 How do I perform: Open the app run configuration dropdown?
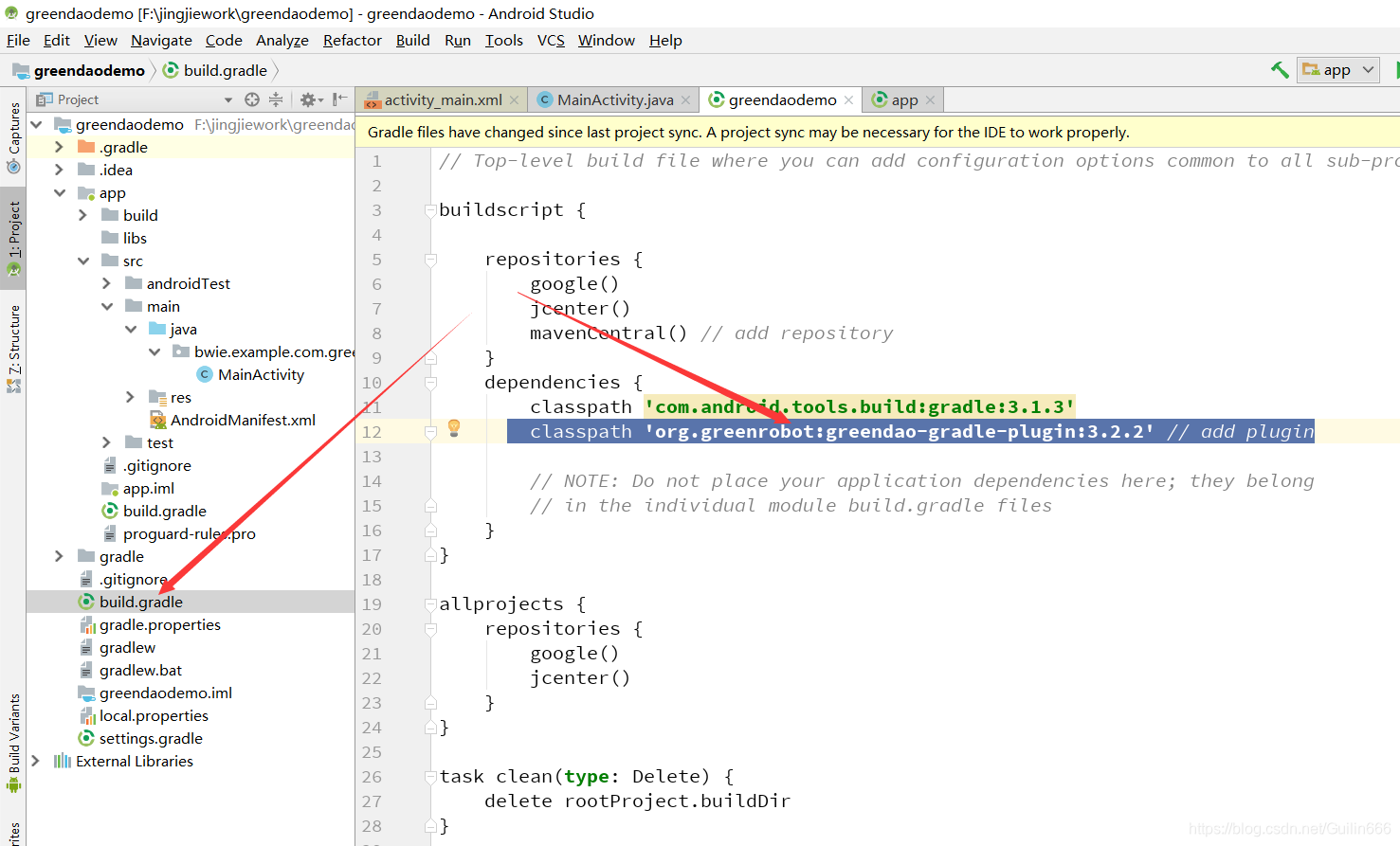[1338, 69]
